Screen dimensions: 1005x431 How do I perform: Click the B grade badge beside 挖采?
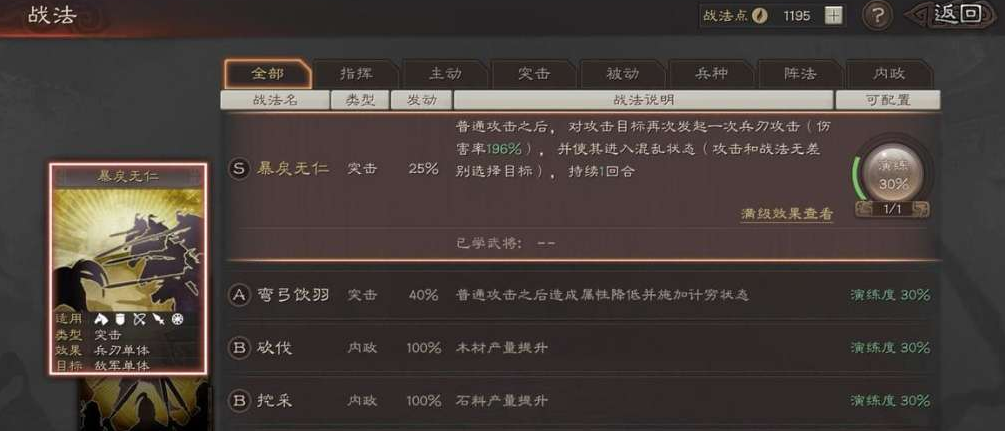pos(239,401)
